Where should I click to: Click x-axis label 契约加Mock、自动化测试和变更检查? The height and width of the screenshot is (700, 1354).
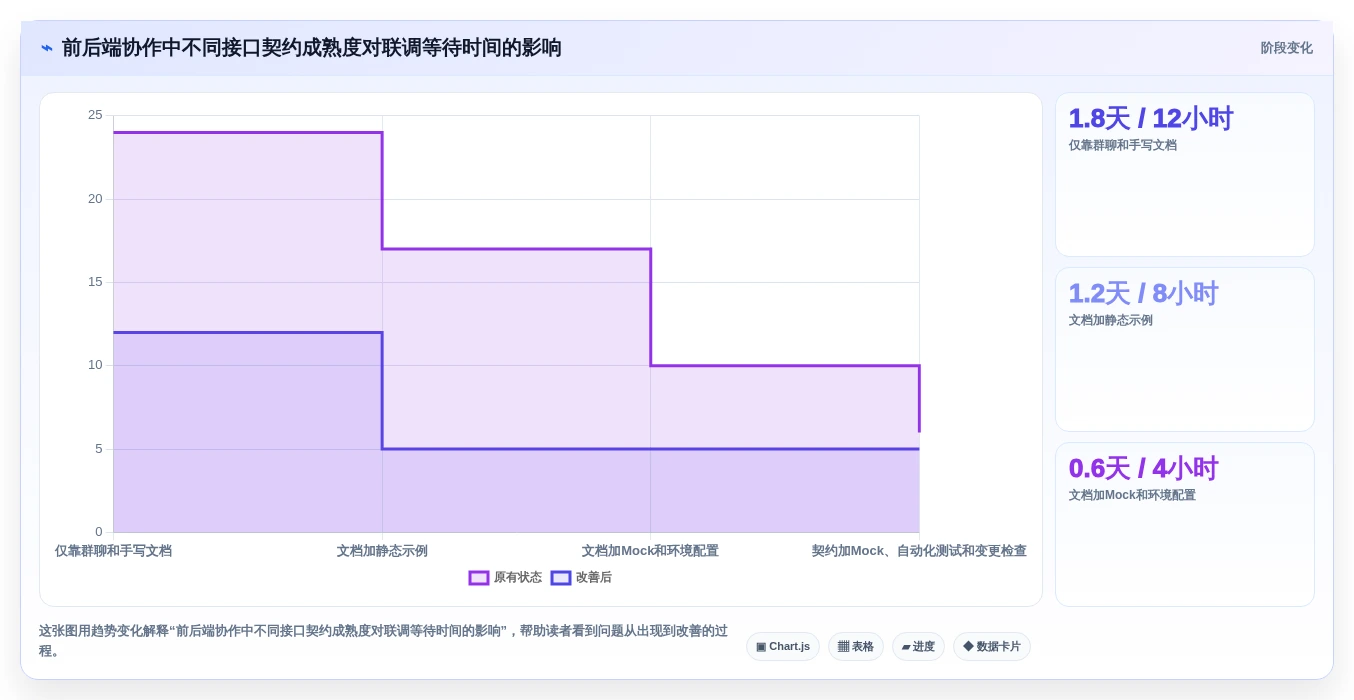[919, 551]
